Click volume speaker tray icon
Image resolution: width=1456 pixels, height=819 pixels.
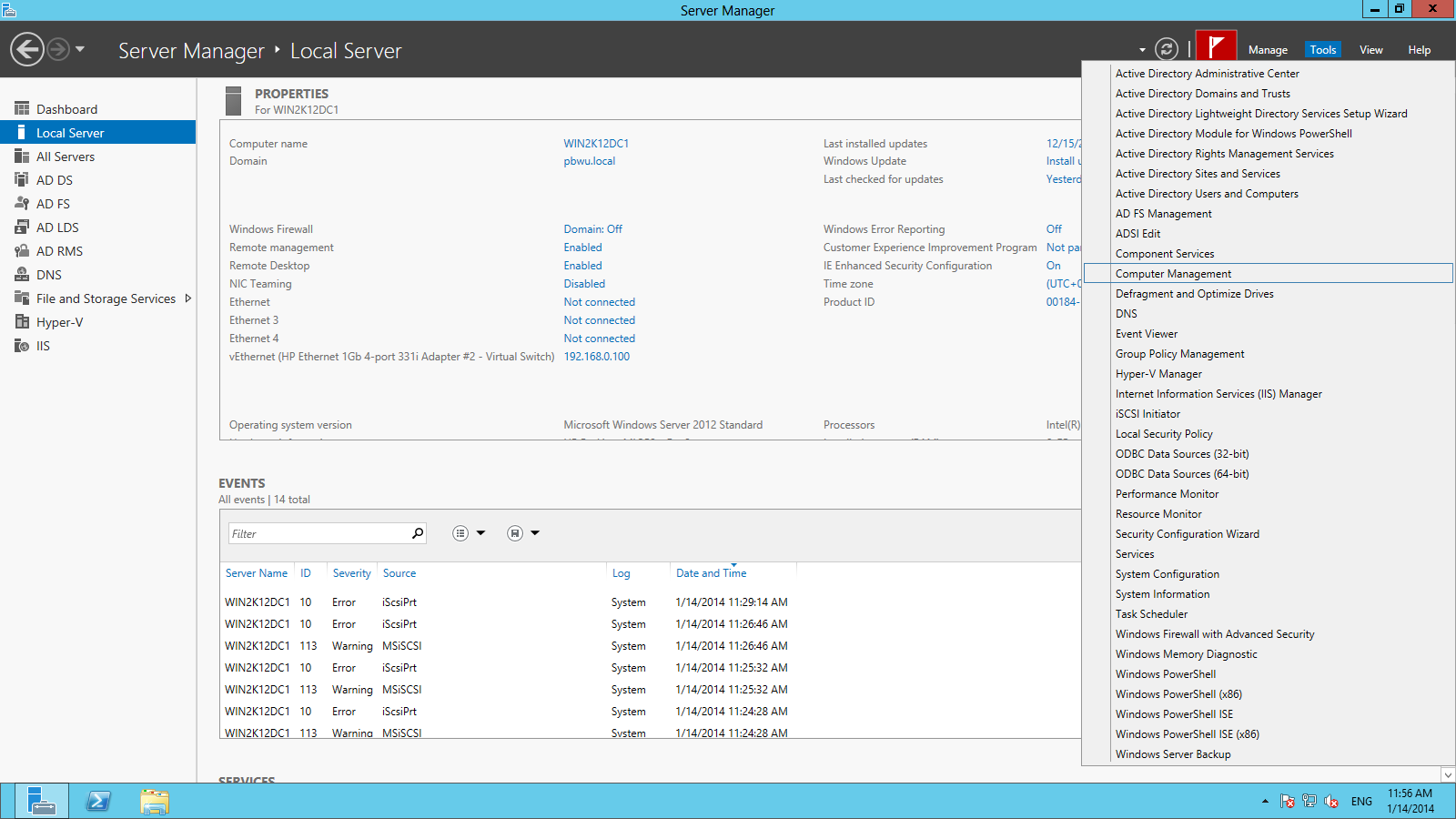point(1331,802)
